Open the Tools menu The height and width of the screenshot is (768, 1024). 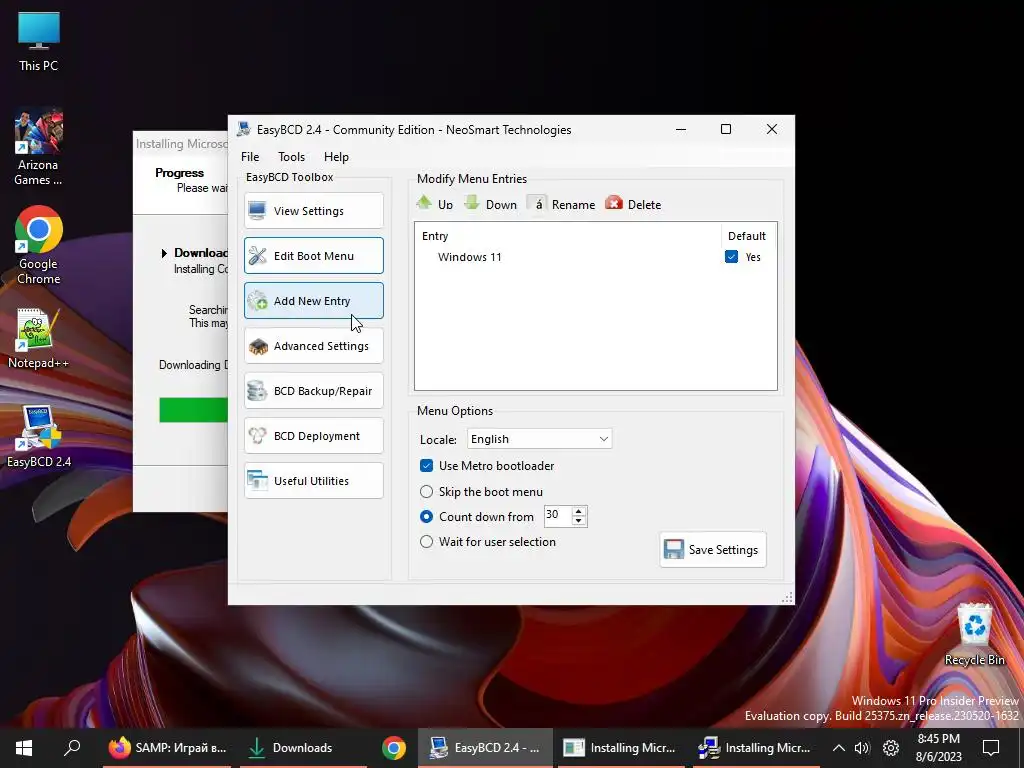point(291,157)
